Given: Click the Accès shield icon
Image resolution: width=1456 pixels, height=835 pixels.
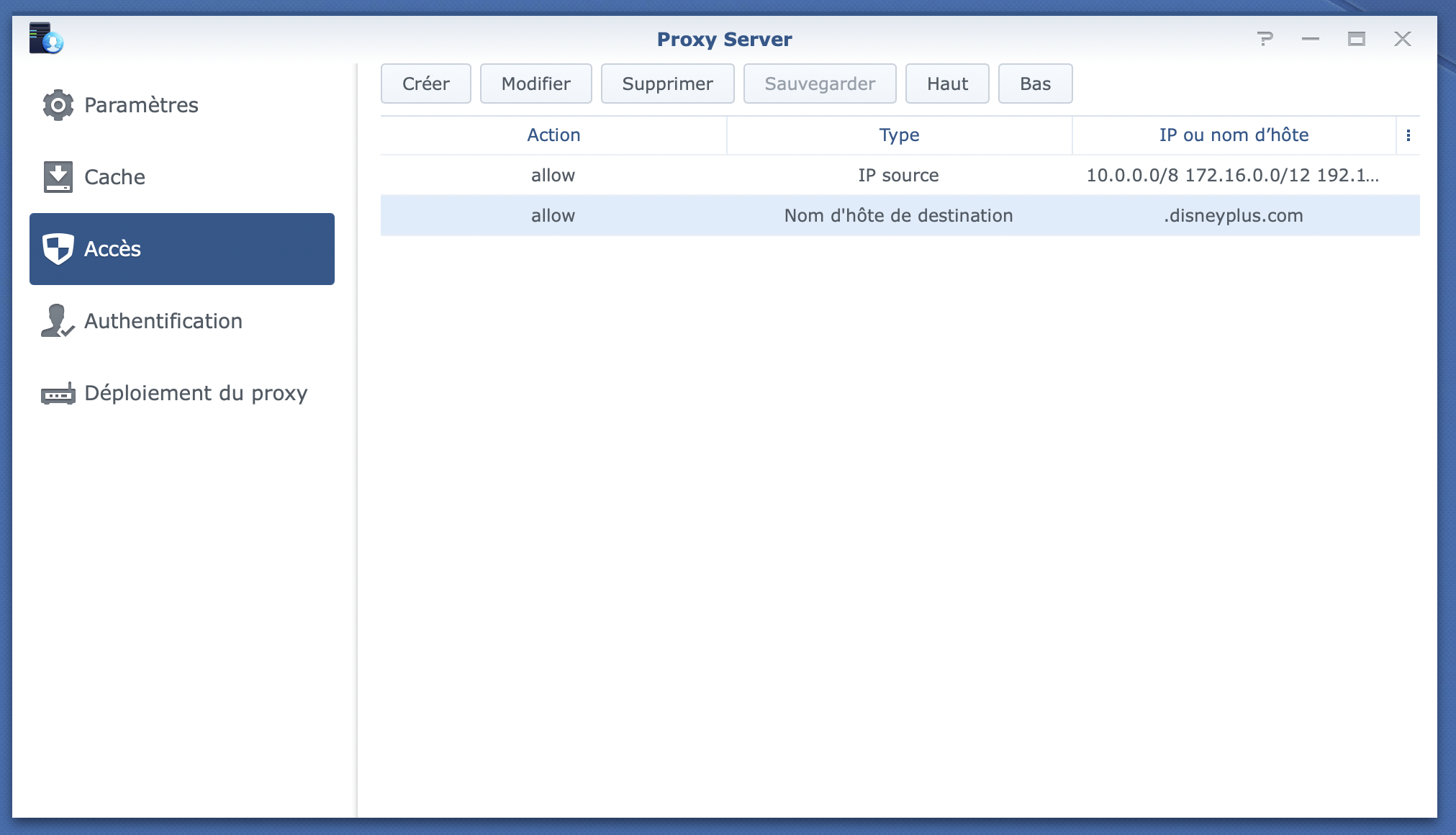Looking at the screenshot, I should pos(58,249).
